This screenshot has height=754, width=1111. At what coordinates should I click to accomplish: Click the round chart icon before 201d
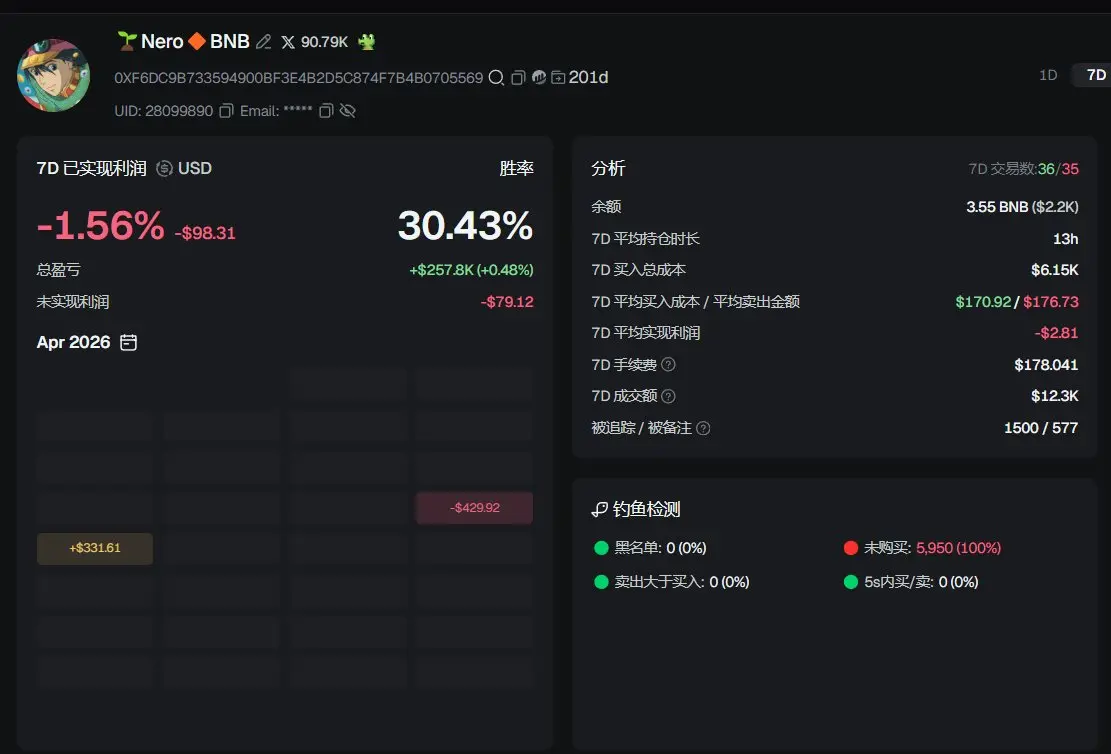click(x=539, y=77)
